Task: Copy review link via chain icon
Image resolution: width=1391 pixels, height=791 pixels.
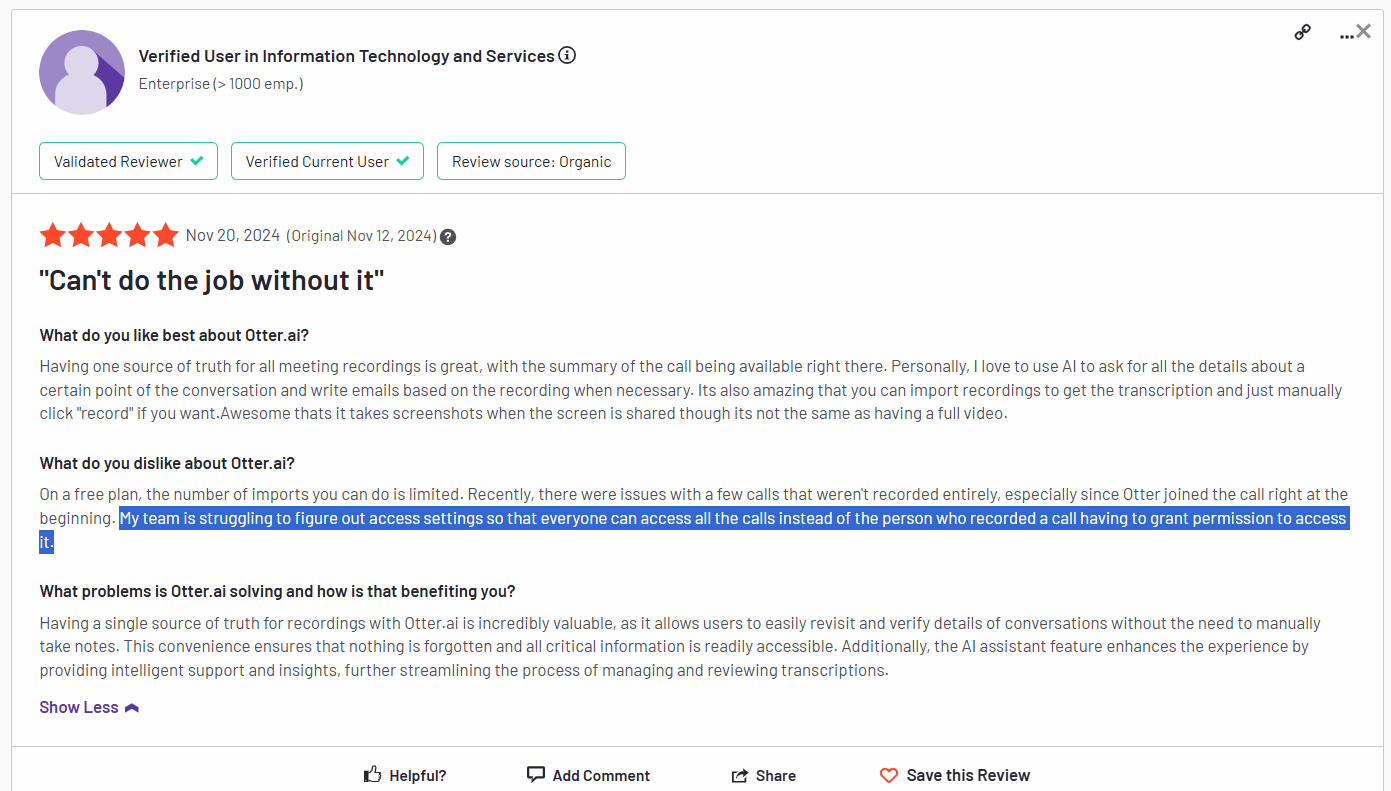Action: [1302, 33]
